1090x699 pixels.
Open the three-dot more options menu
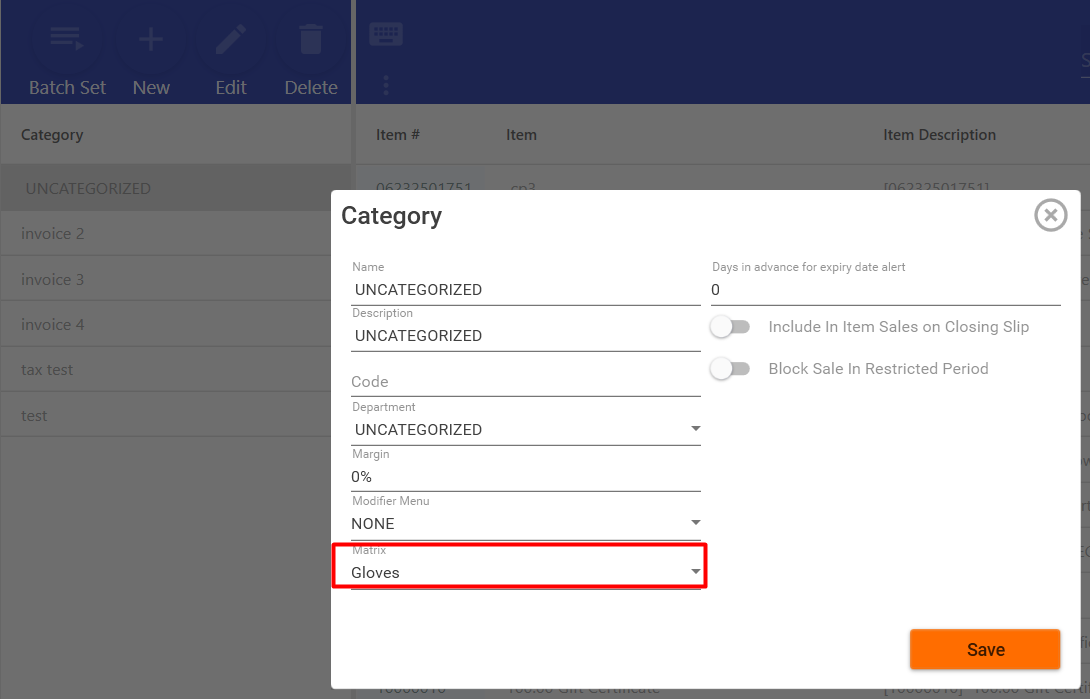[x=386, y=85]
